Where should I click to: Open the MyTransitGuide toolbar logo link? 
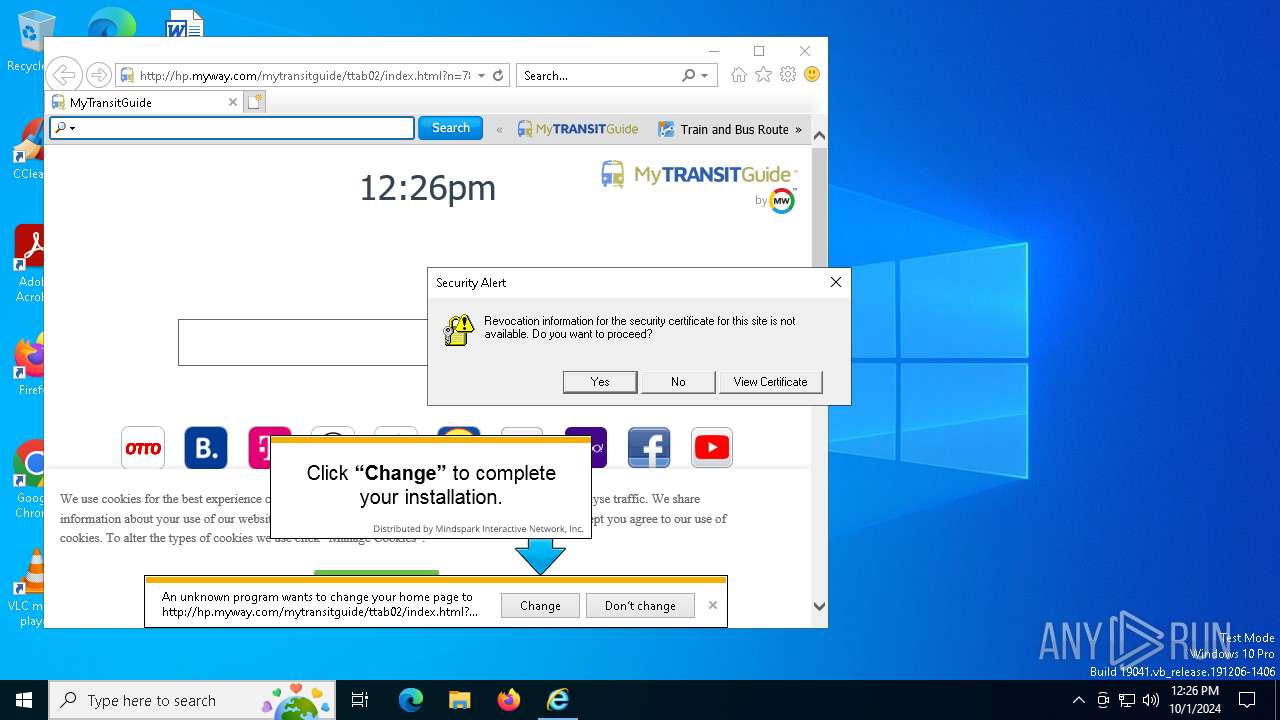pos(578,129)
